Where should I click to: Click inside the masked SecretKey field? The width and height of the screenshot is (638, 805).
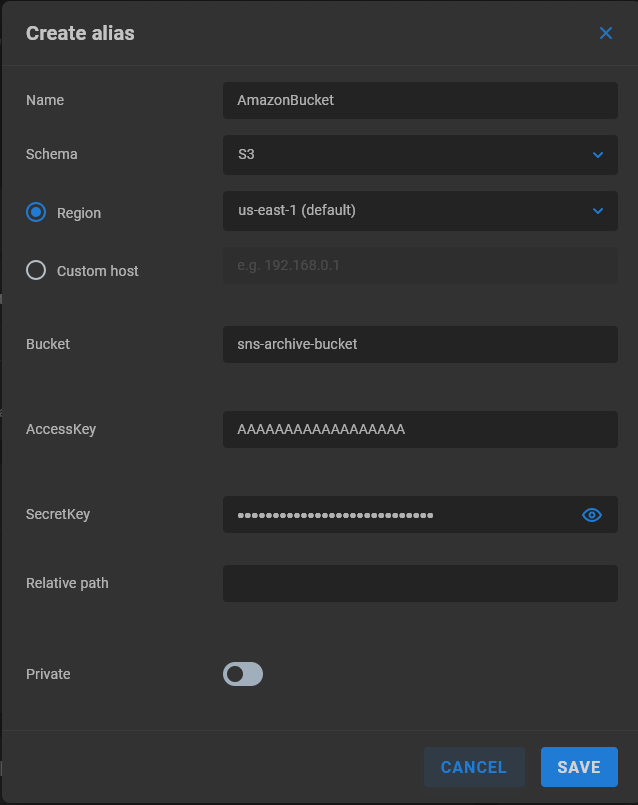coord(400,514)
